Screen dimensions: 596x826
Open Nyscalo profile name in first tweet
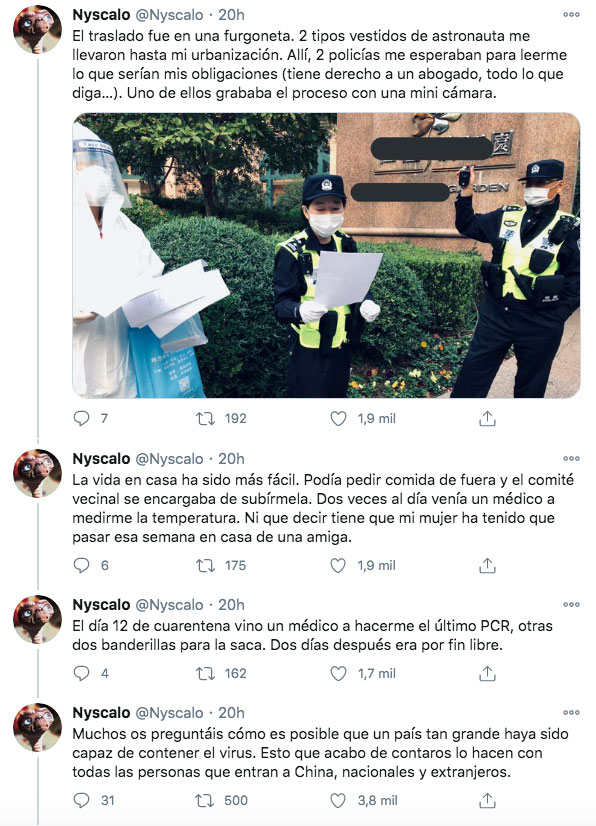point(101,15)
